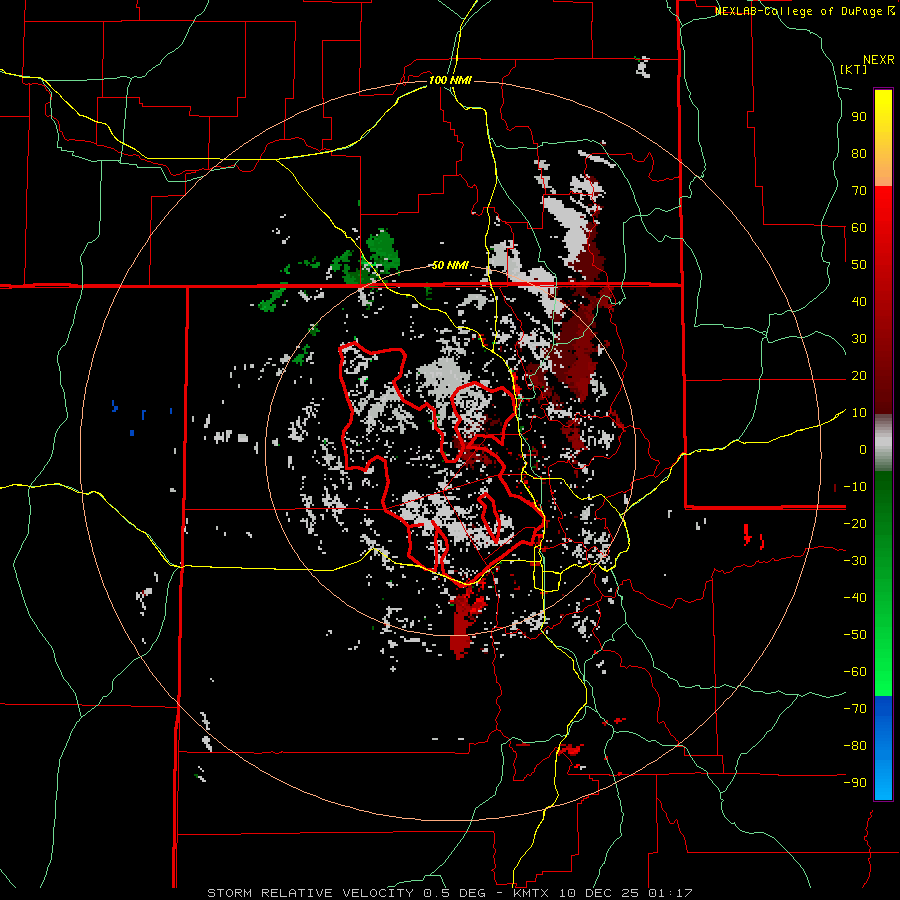The height and width of the screenshot is (900, 900).
Task: Click the NEXR label above color scale
Action: point(878,59)
